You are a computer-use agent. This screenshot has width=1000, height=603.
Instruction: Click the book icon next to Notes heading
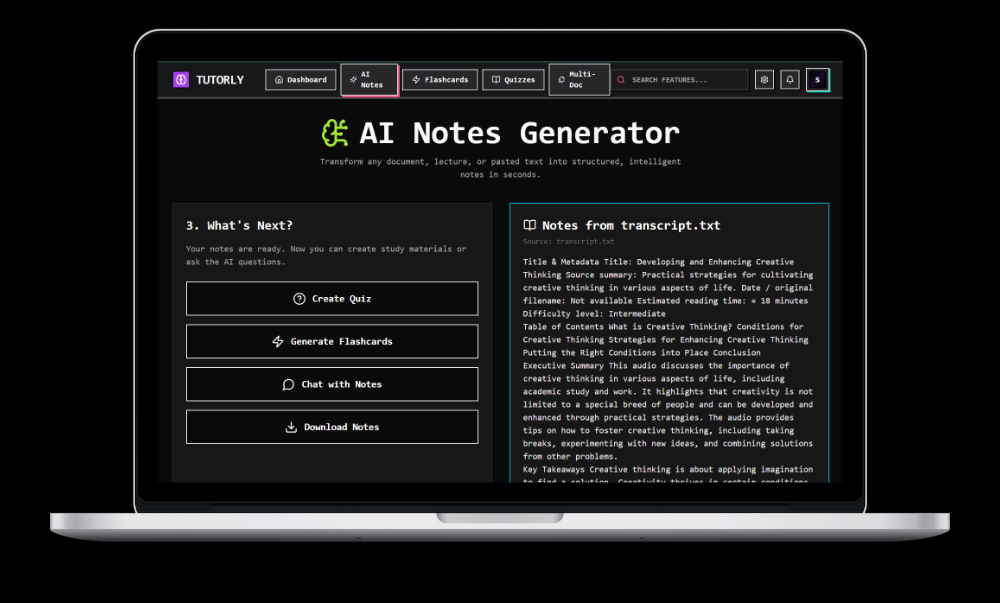[530, 226]
